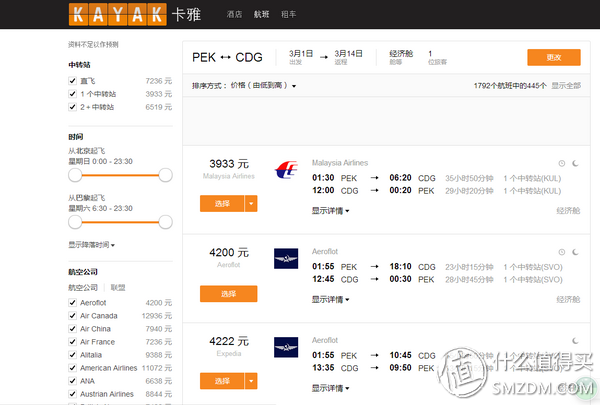Click the 4200 元 price above Aeroflot

click(x=229, y=253)
